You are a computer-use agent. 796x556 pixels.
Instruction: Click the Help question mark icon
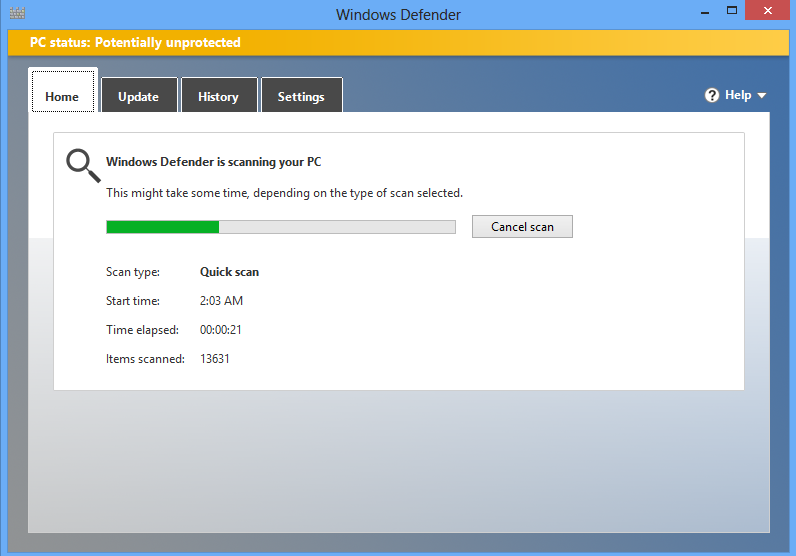[x=712, y=95]
